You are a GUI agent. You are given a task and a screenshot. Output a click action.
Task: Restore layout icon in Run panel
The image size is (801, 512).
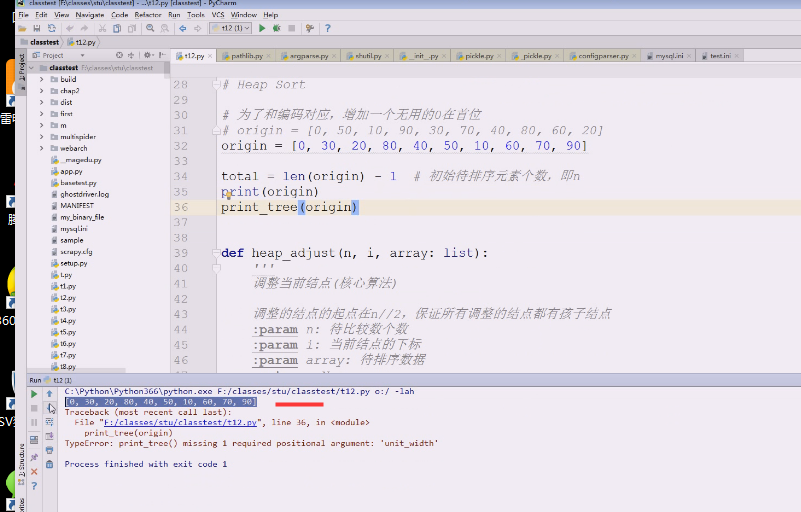(34, 440)
